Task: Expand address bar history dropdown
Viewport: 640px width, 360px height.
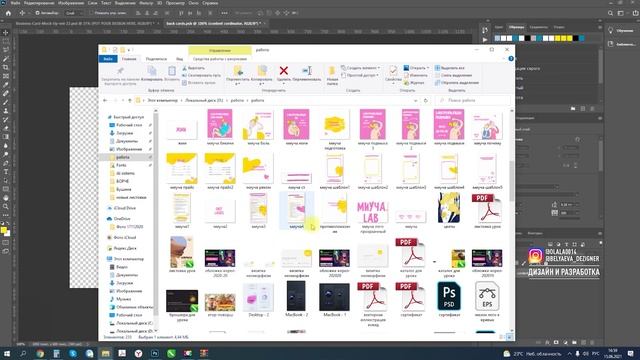Action: [416, 100]
